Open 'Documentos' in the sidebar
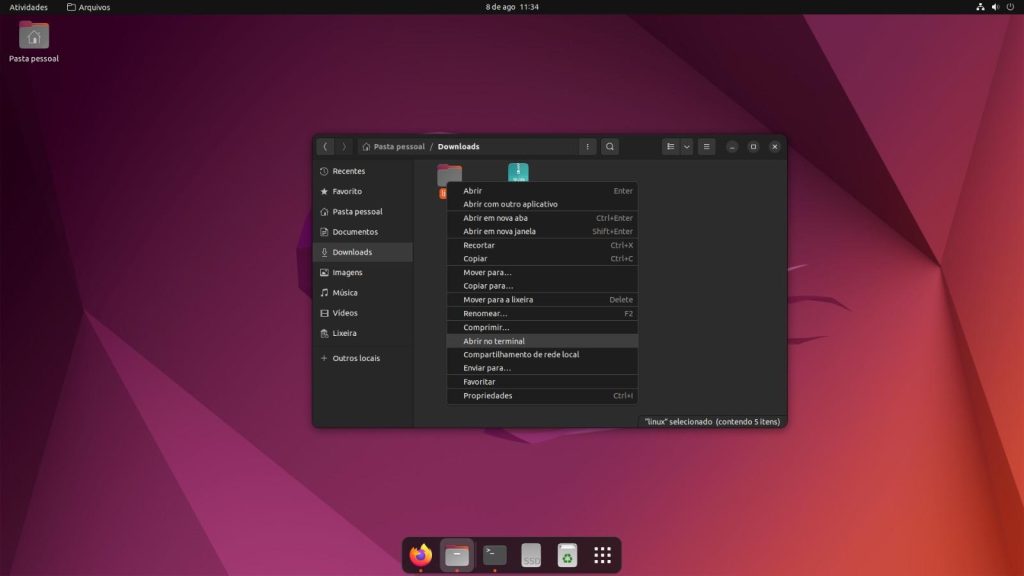 point(355,232)
